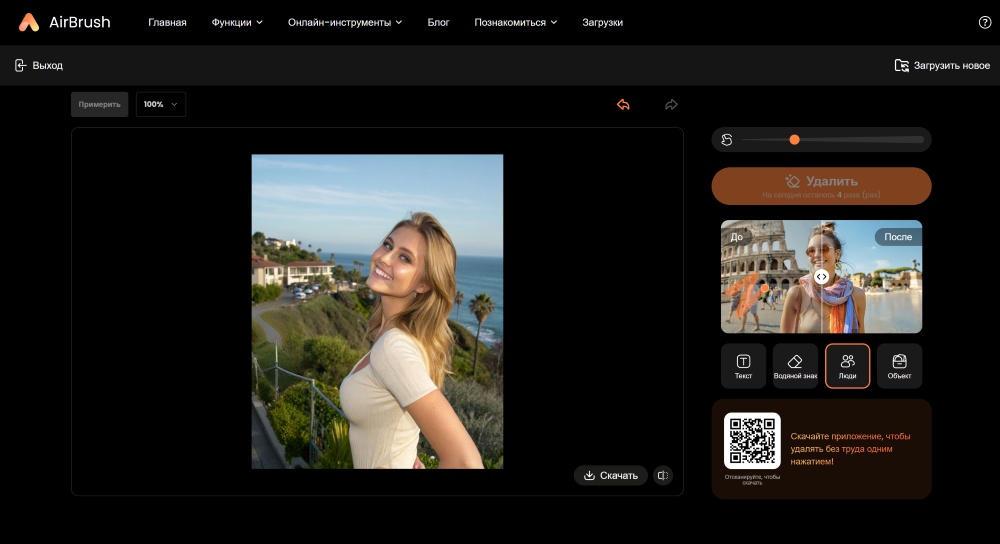Open the 100% zoom dropdown
Image resolution: width=1000 pixels, height=544 pixels.
(x=161, y=105)
